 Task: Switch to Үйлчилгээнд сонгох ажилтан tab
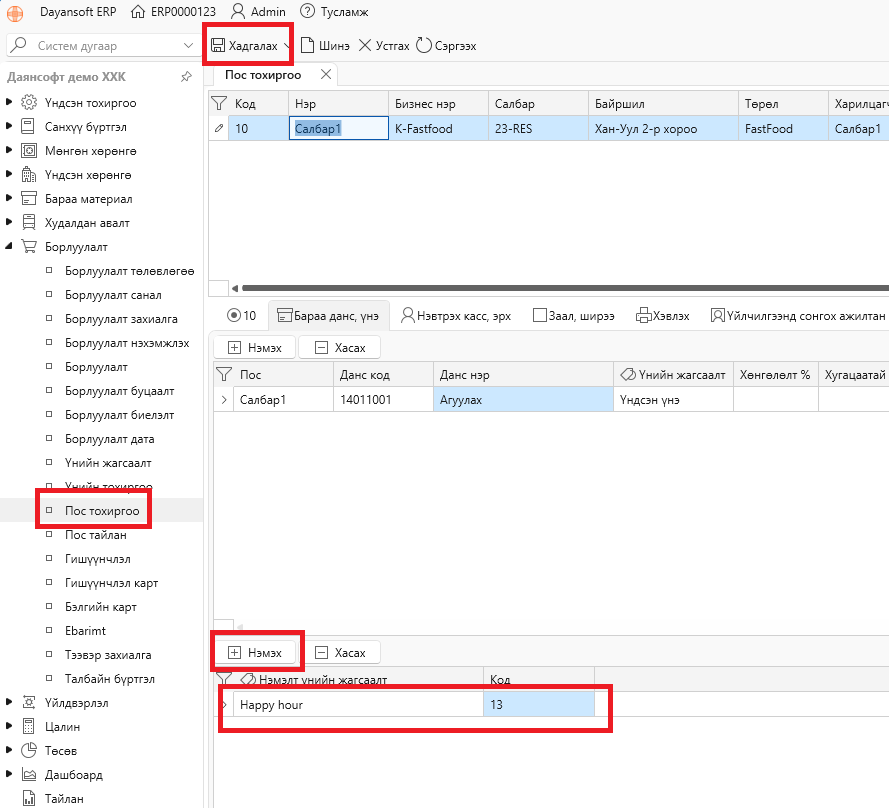pyautogui.click(x=797, y=316)
